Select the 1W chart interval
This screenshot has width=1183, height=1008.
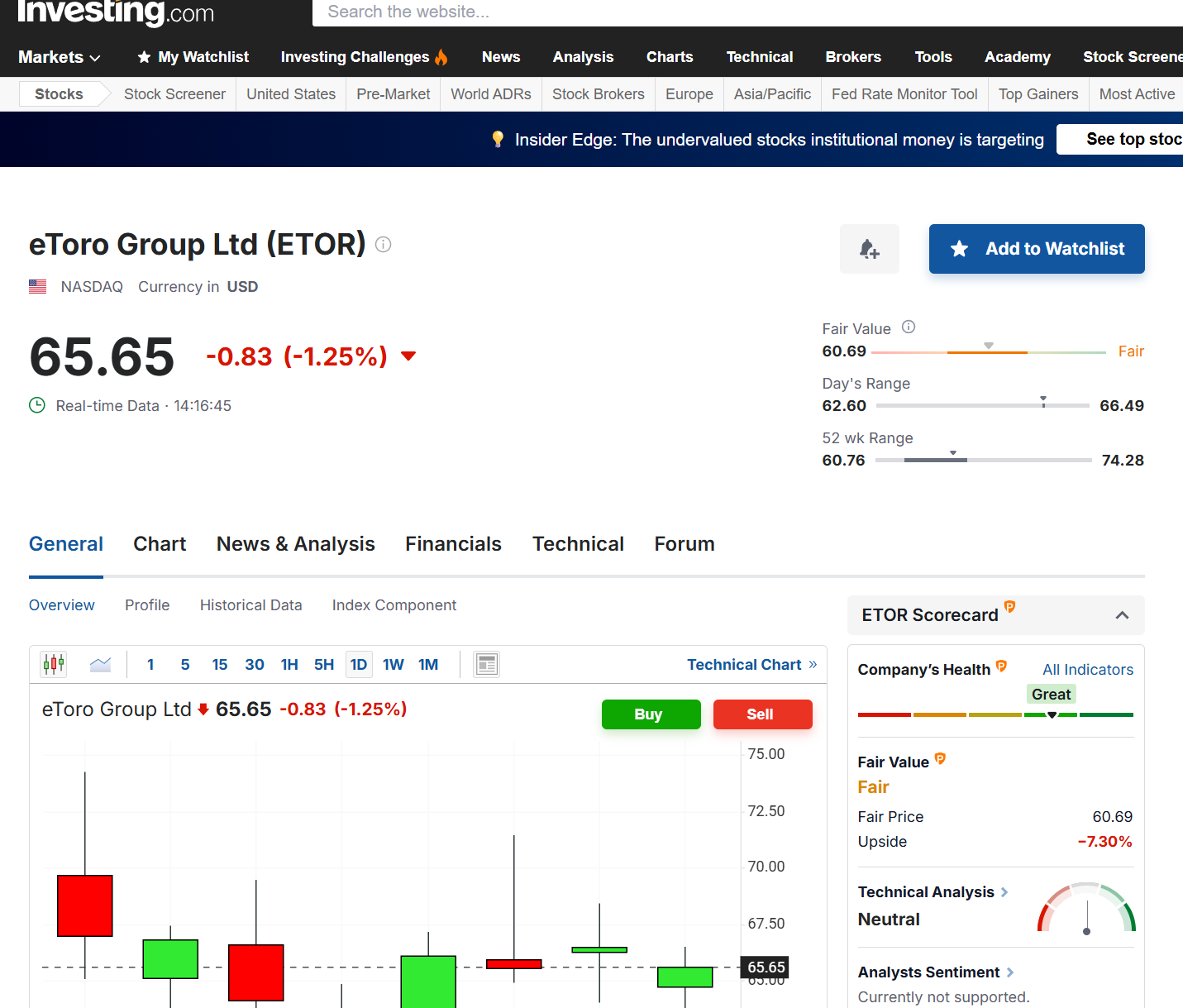pos(394,665)
